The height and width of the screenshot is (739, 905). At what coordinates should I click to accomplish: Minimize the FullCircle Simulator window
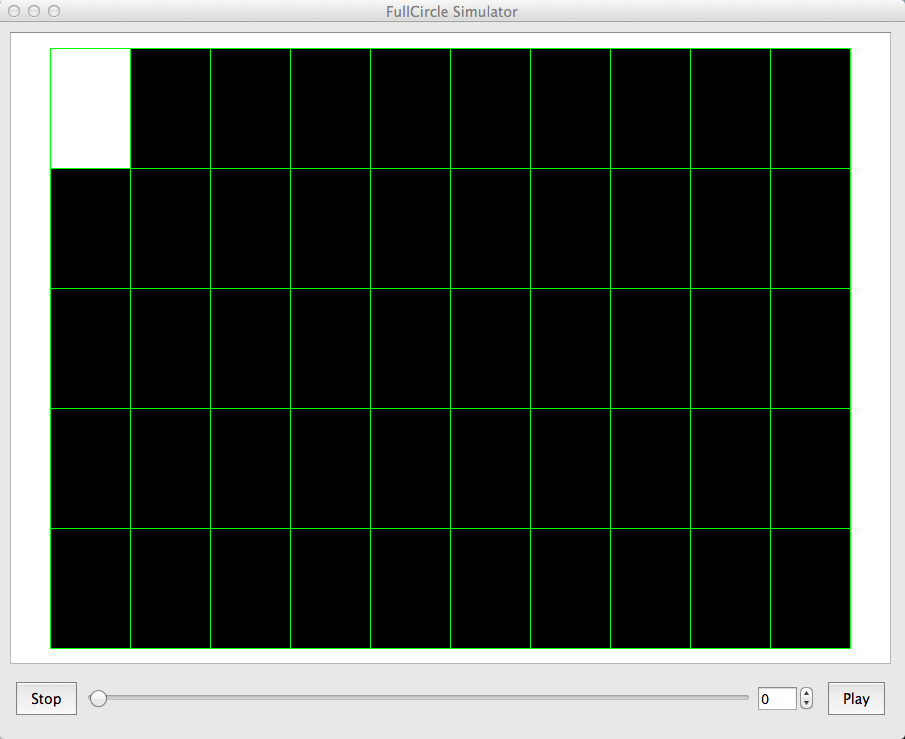(x=34, y=11)
